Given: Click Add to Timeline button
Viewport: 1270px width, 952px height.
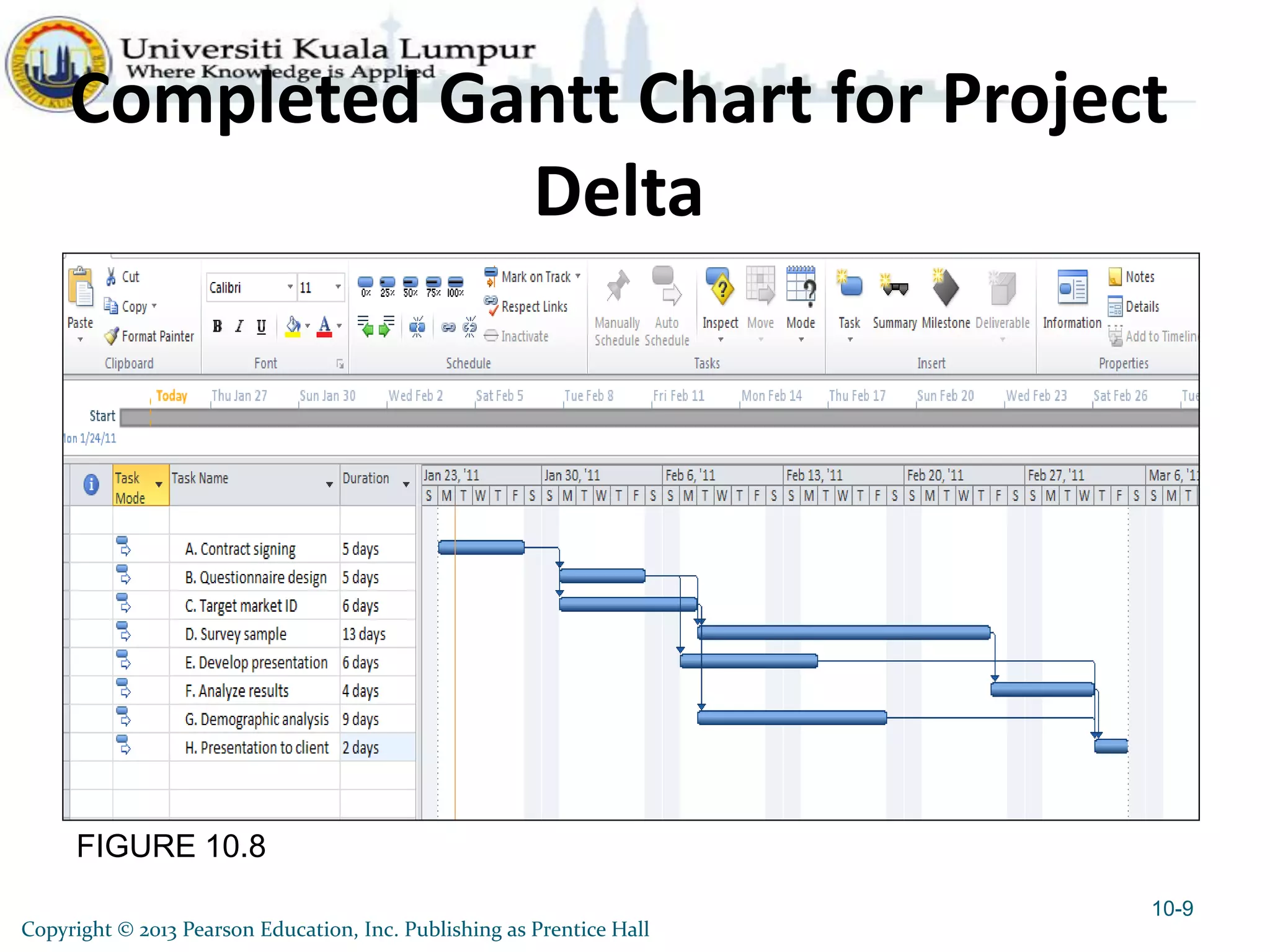Looking at the screenshot, I should 1153,336.
